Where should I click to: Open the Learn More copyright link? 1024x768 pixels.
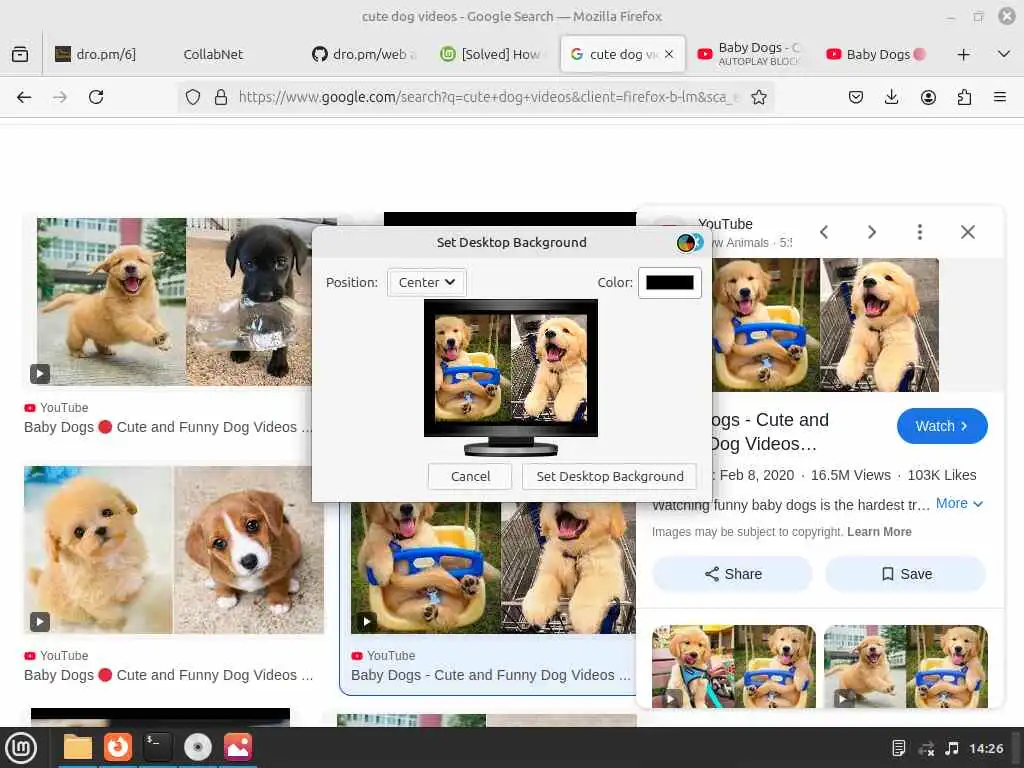coord(879,532)
